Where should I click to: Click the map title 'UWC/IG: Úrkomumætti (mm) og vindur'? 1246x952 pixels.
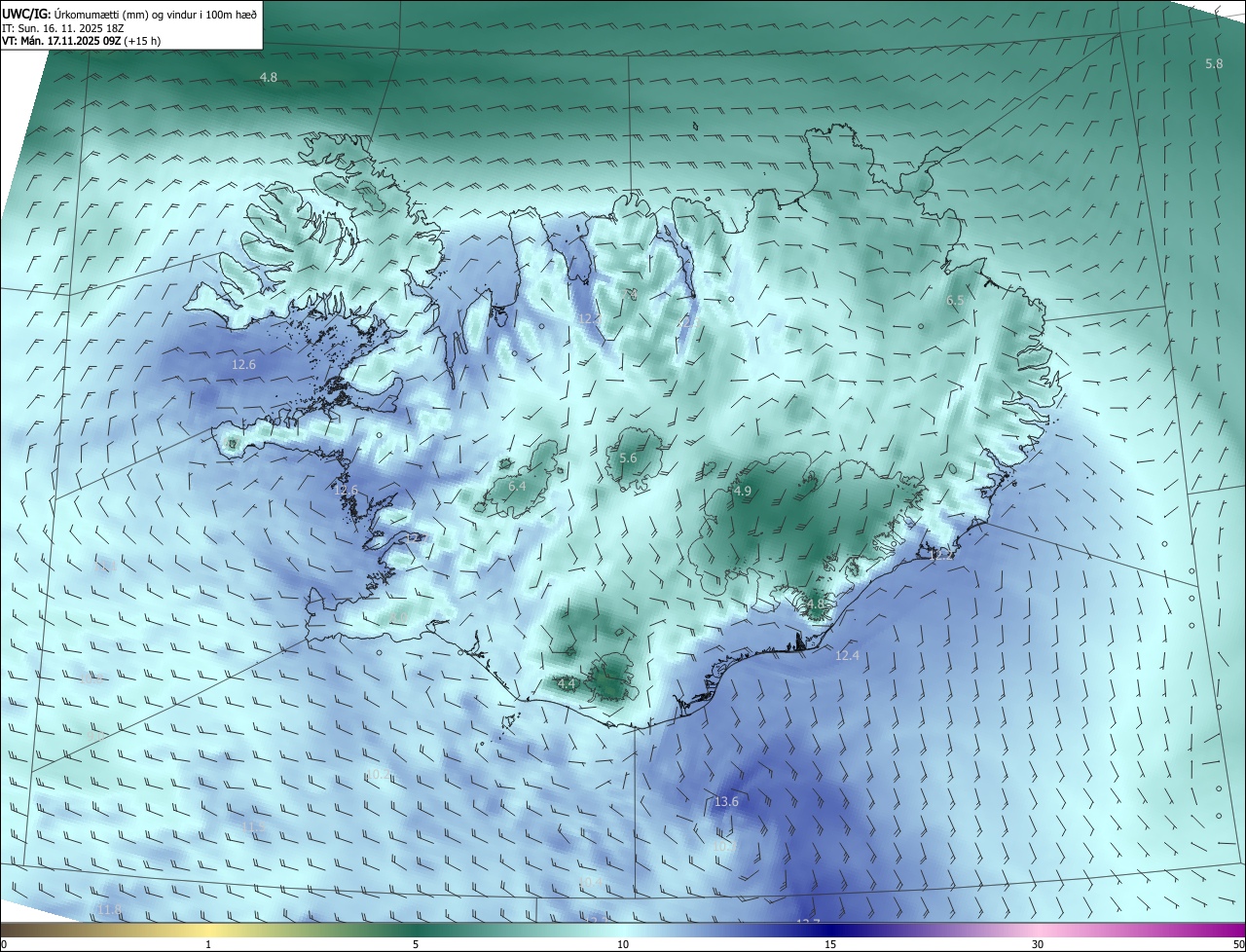coord(129,14)
